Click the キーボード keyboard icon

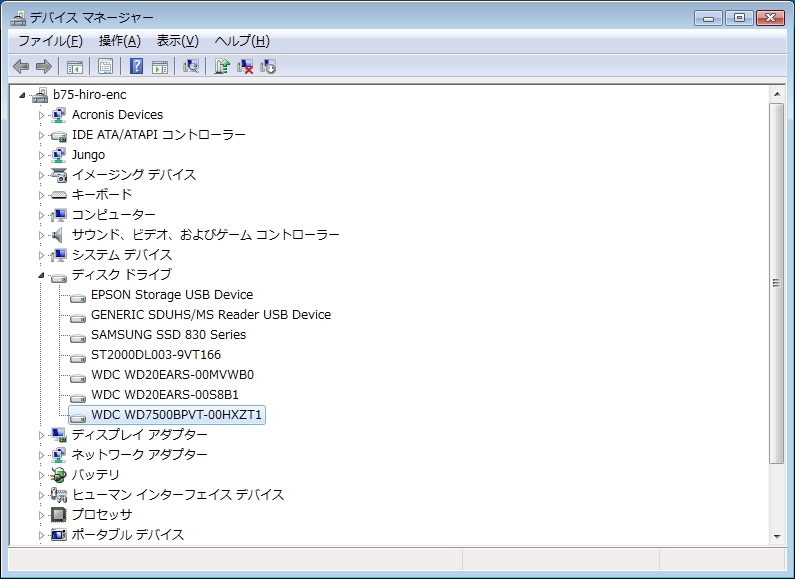[59, 195]
